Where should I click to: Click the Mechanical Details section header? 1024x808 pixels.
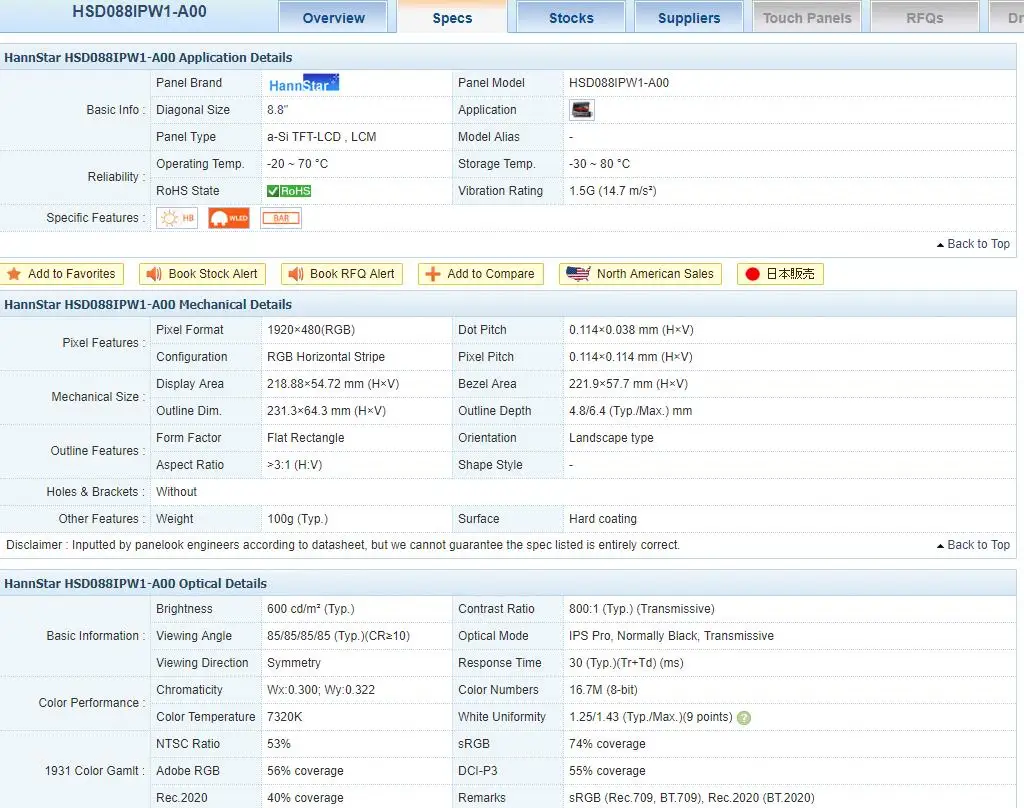click(x=148, y=304)
